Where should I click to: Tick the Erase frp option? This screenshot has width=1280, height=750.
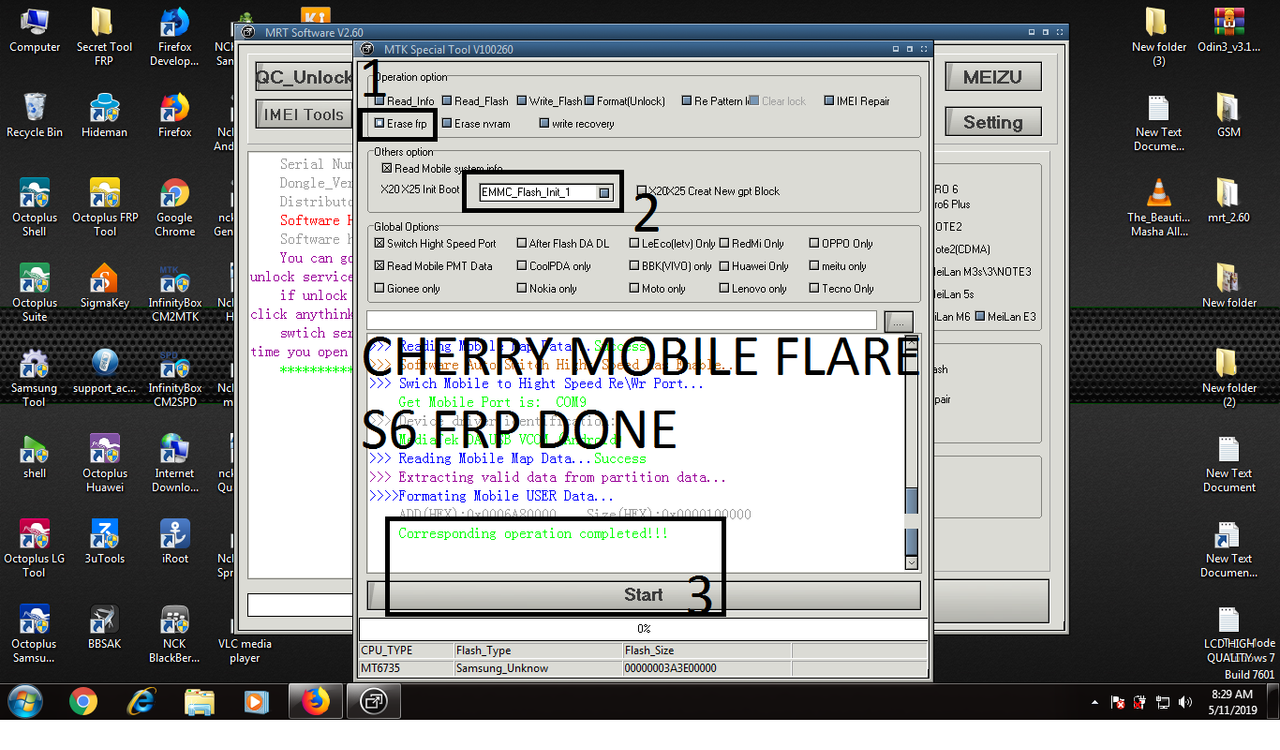400,124
